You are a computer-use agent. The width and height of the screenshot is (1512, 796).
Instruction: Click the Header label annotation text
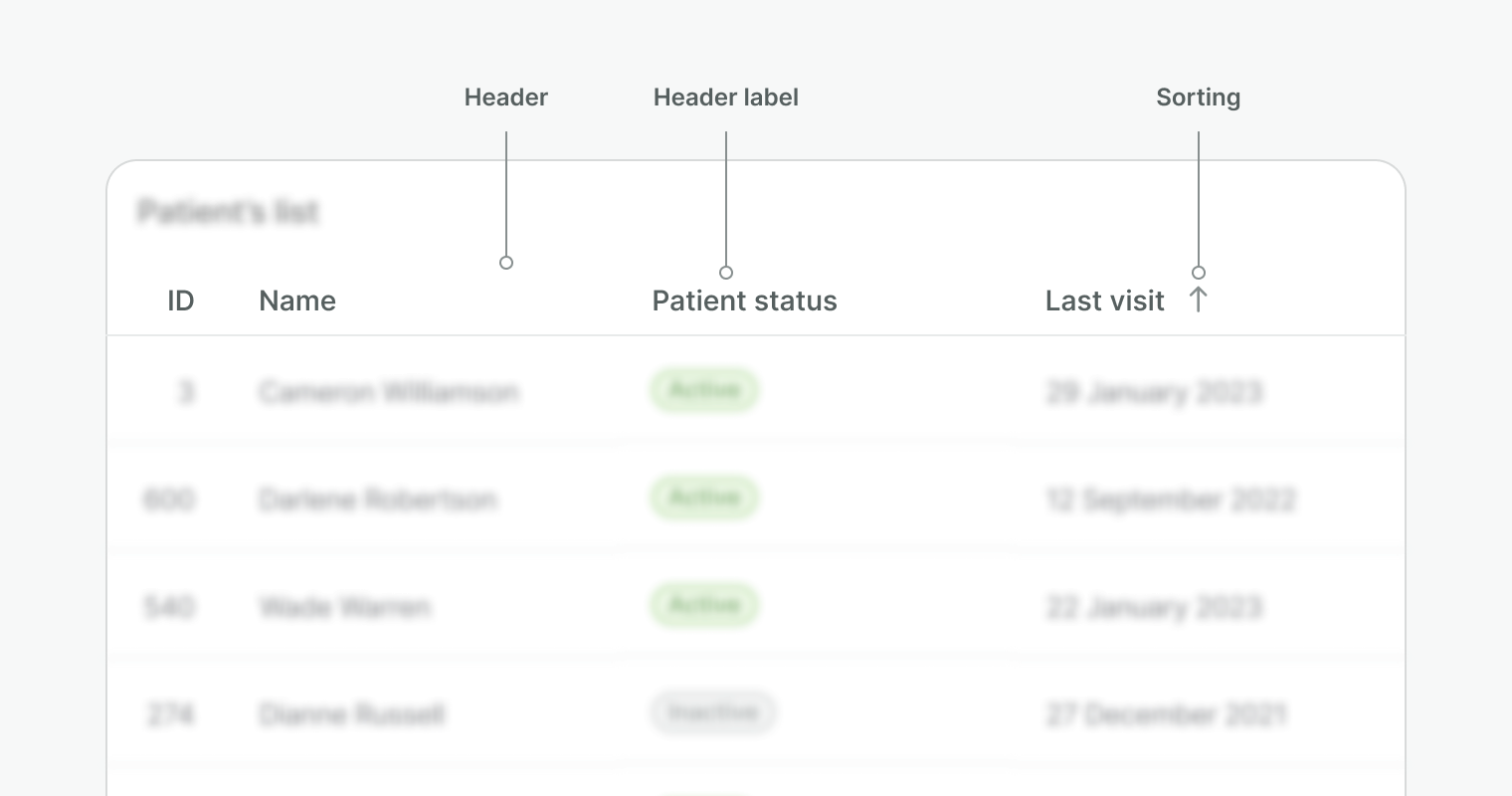[725, 98]
